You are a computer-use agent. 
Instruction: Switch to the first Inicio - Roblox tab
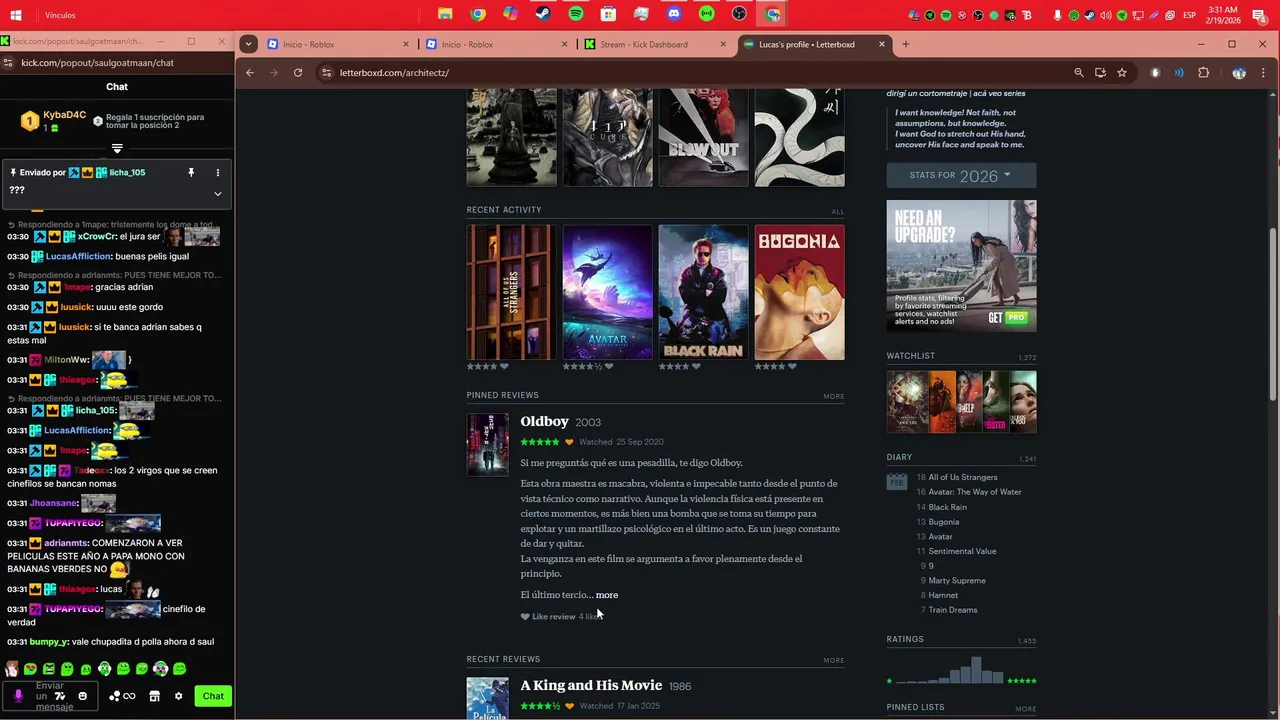[338, 44]
